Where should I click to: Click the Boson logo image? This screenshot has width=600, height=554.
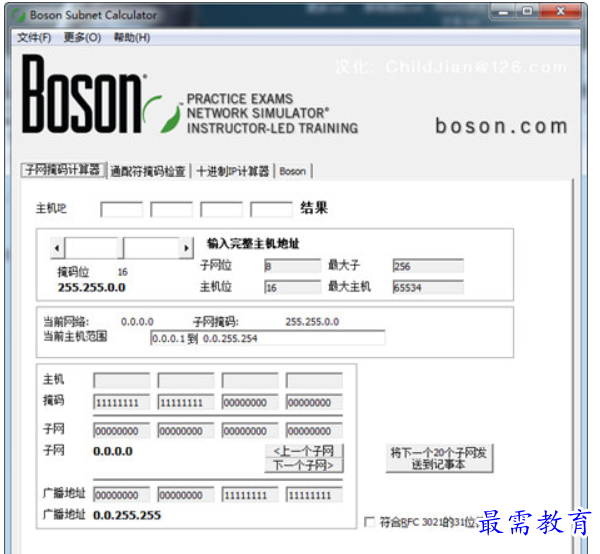pyautogui.click(x=101, y=95)
